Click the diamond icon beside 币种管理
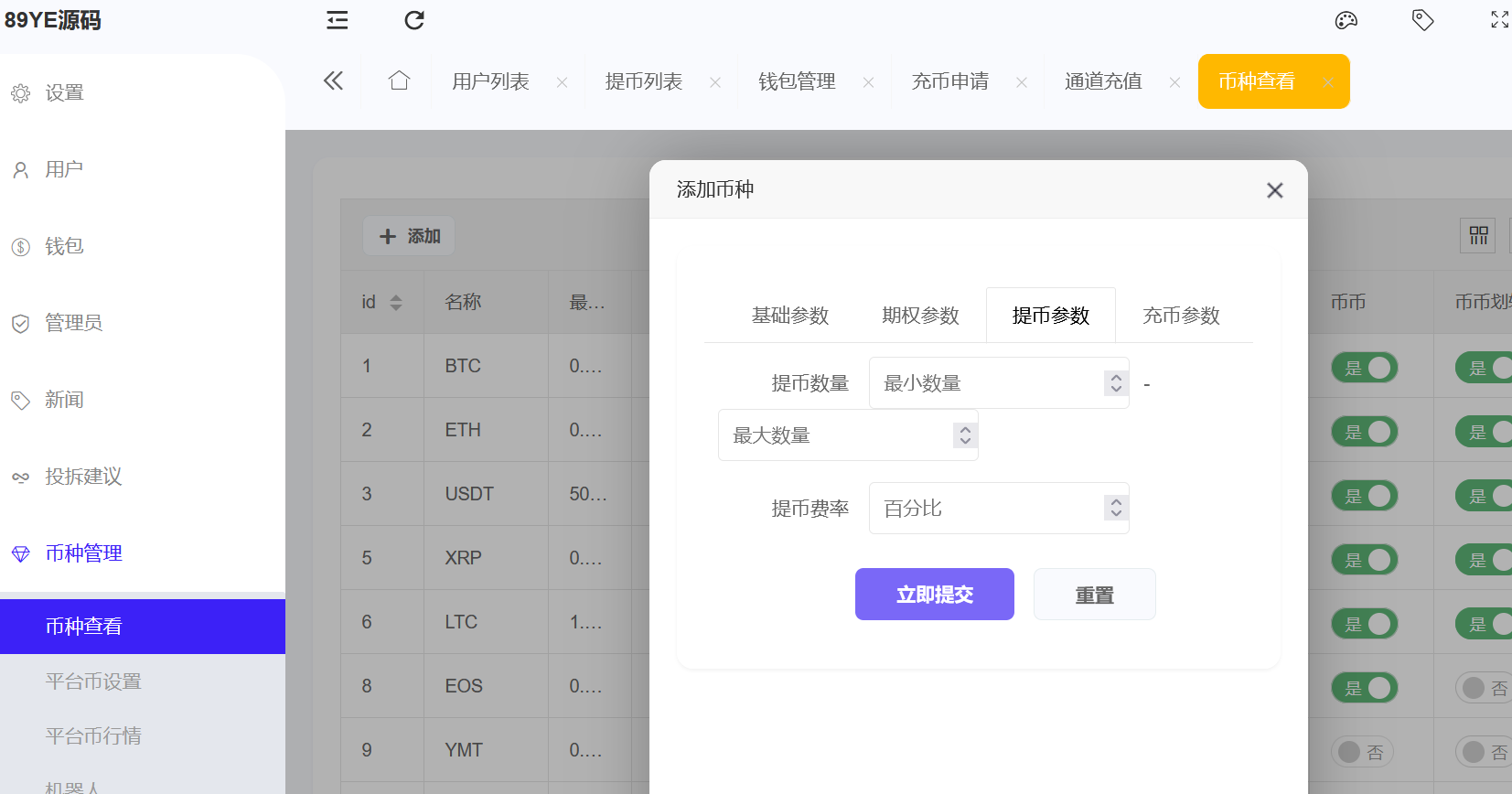 20,554
